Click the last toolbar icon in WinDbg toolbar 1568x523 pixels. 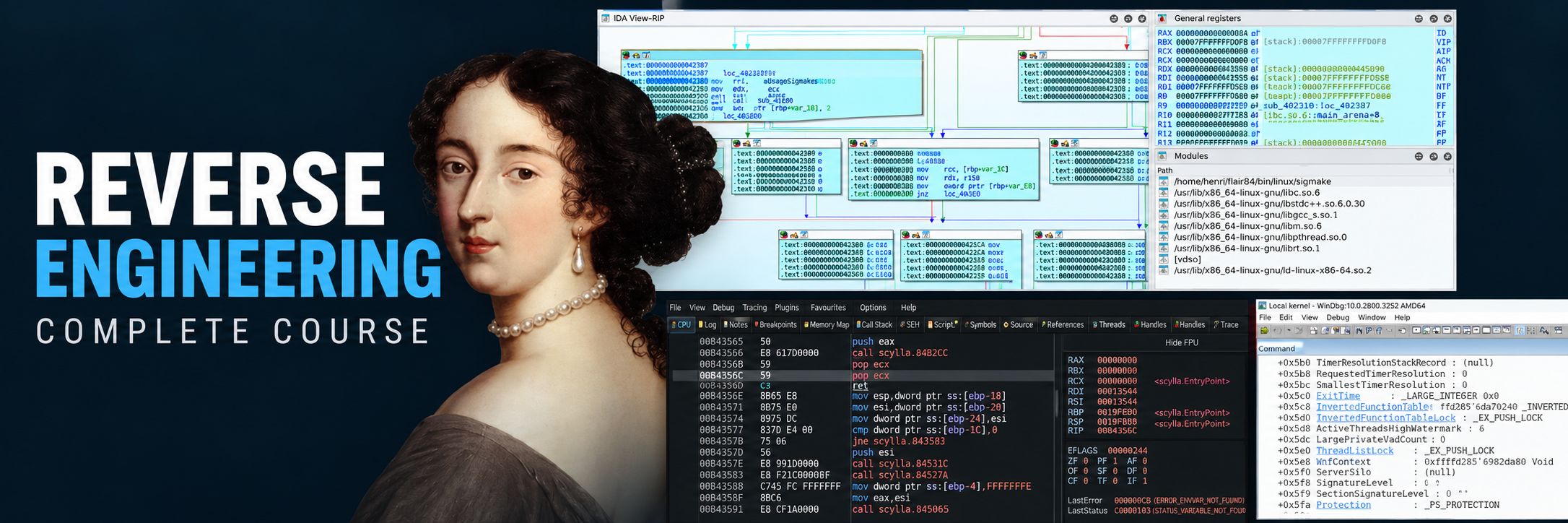[x=1558, y=331]
